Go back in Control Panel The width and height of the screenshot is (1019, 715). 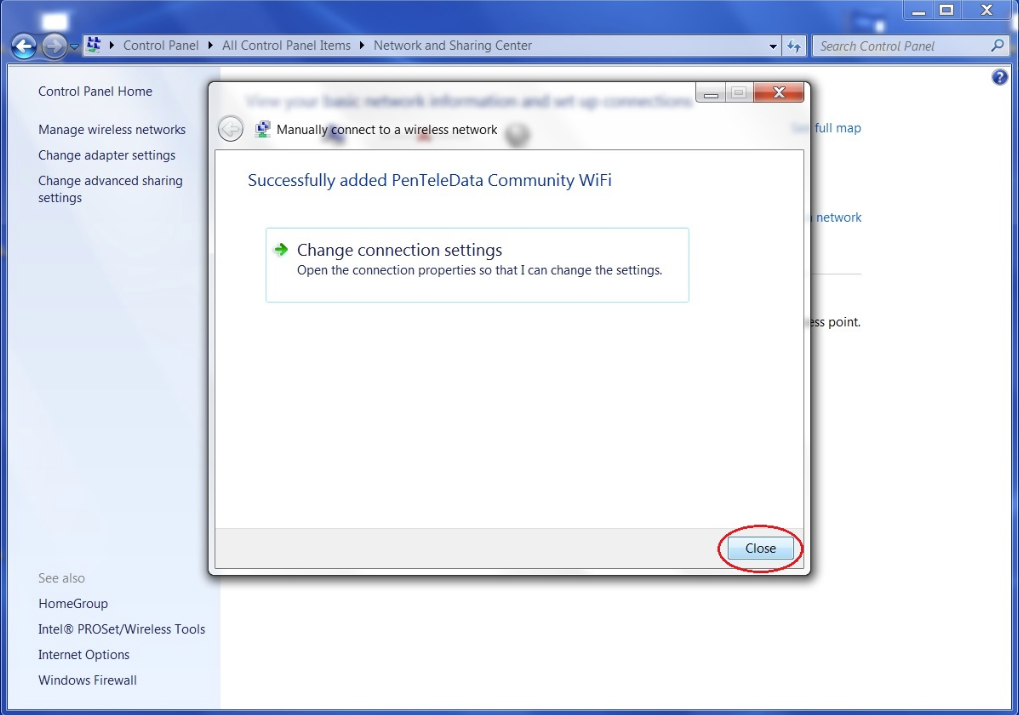click(24, 46)
